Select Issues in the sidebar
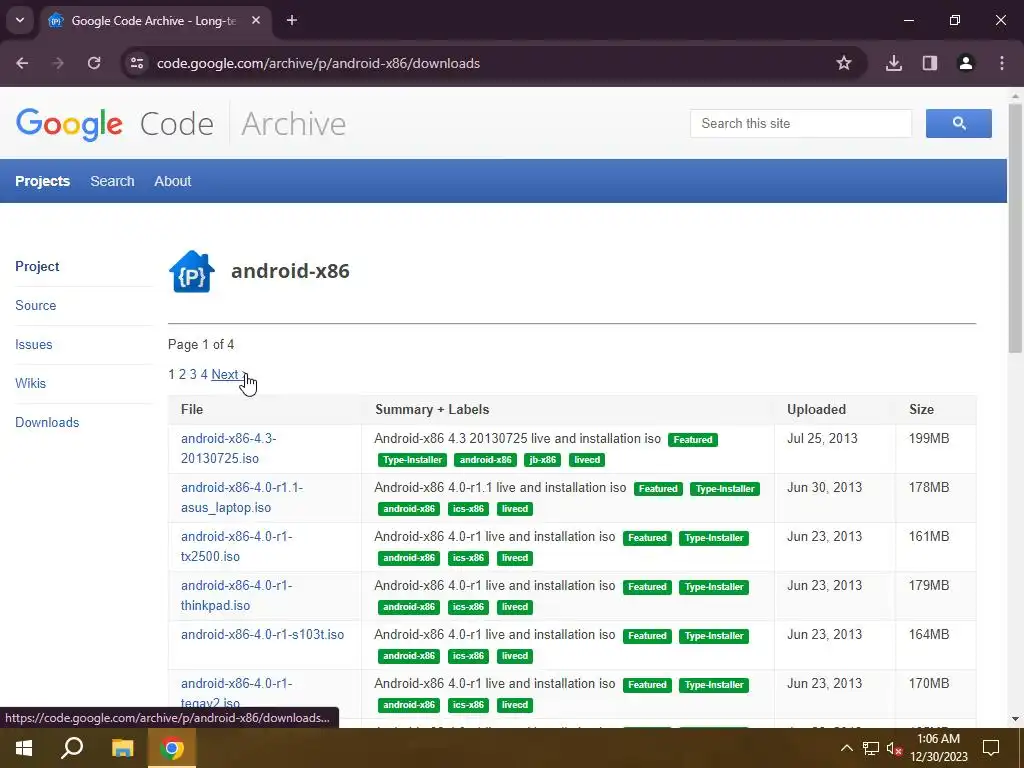 coord(33,345)
